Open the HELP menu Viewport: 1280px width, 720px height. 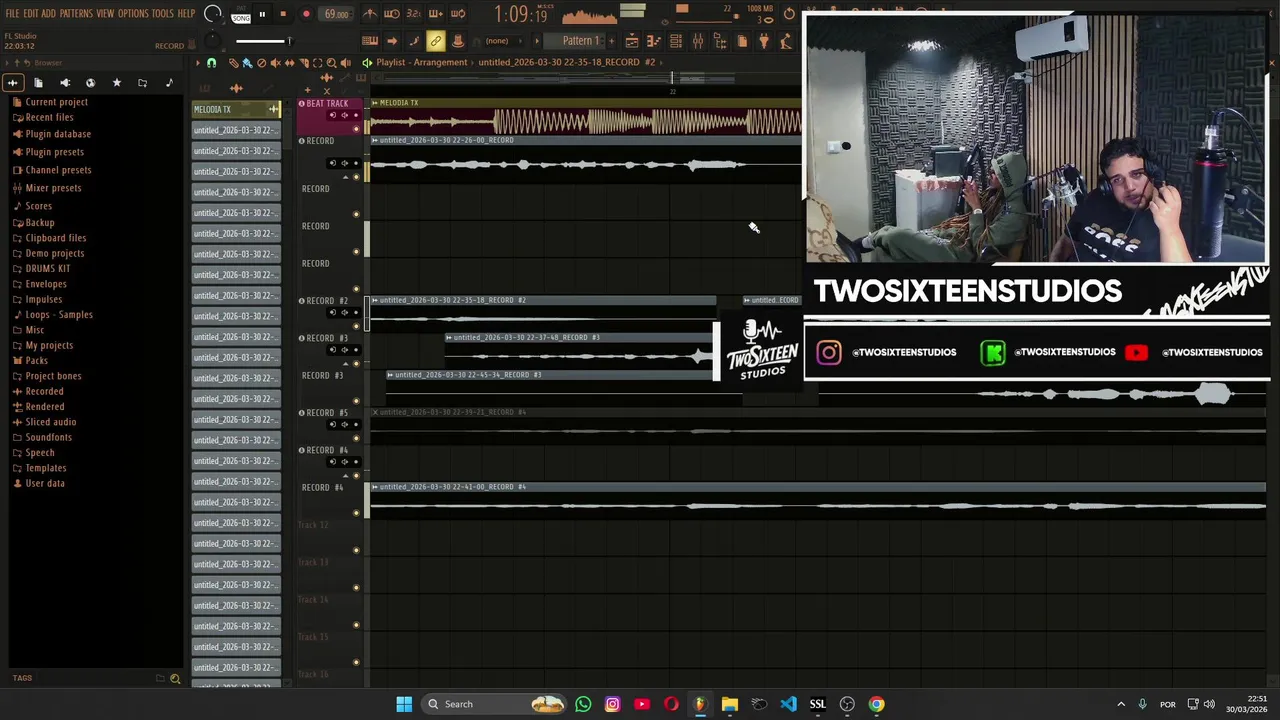(186, 14)
